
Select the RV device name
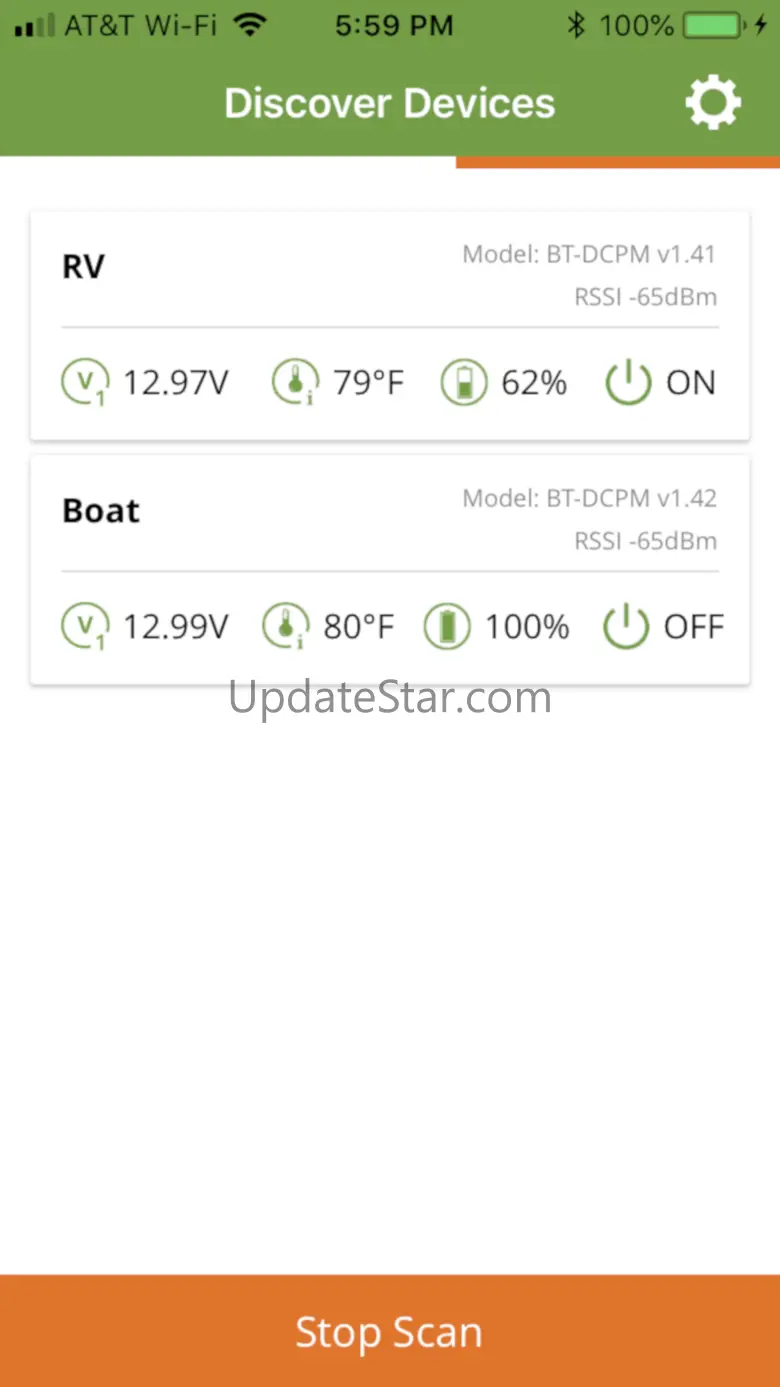click(83, 267)
